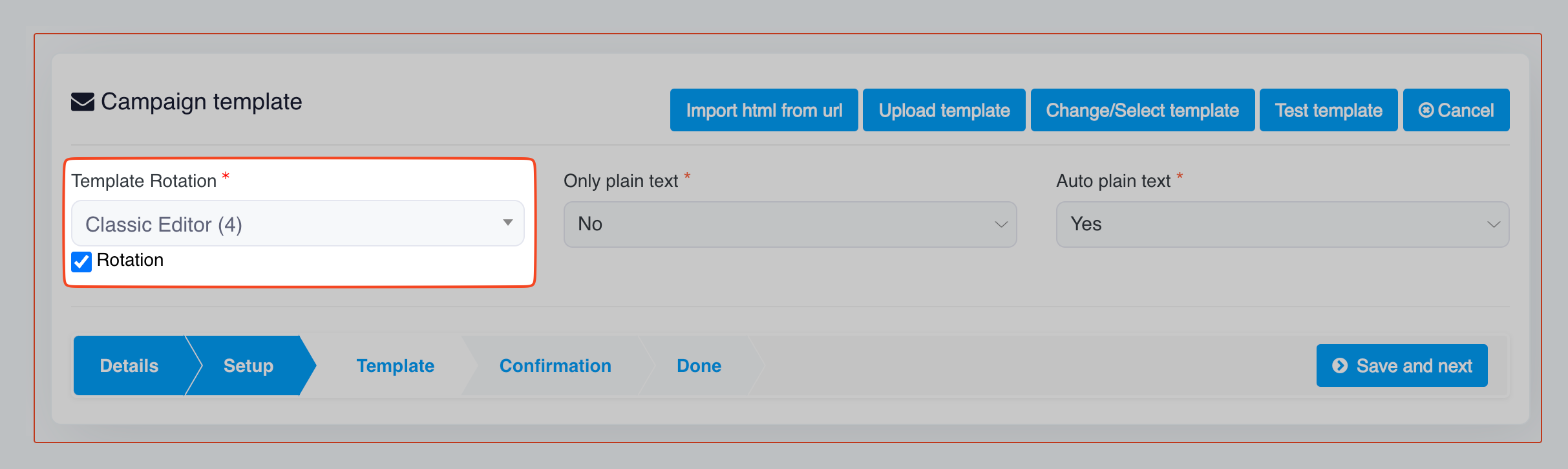Jump to the Confirmation step

(555, 365)
